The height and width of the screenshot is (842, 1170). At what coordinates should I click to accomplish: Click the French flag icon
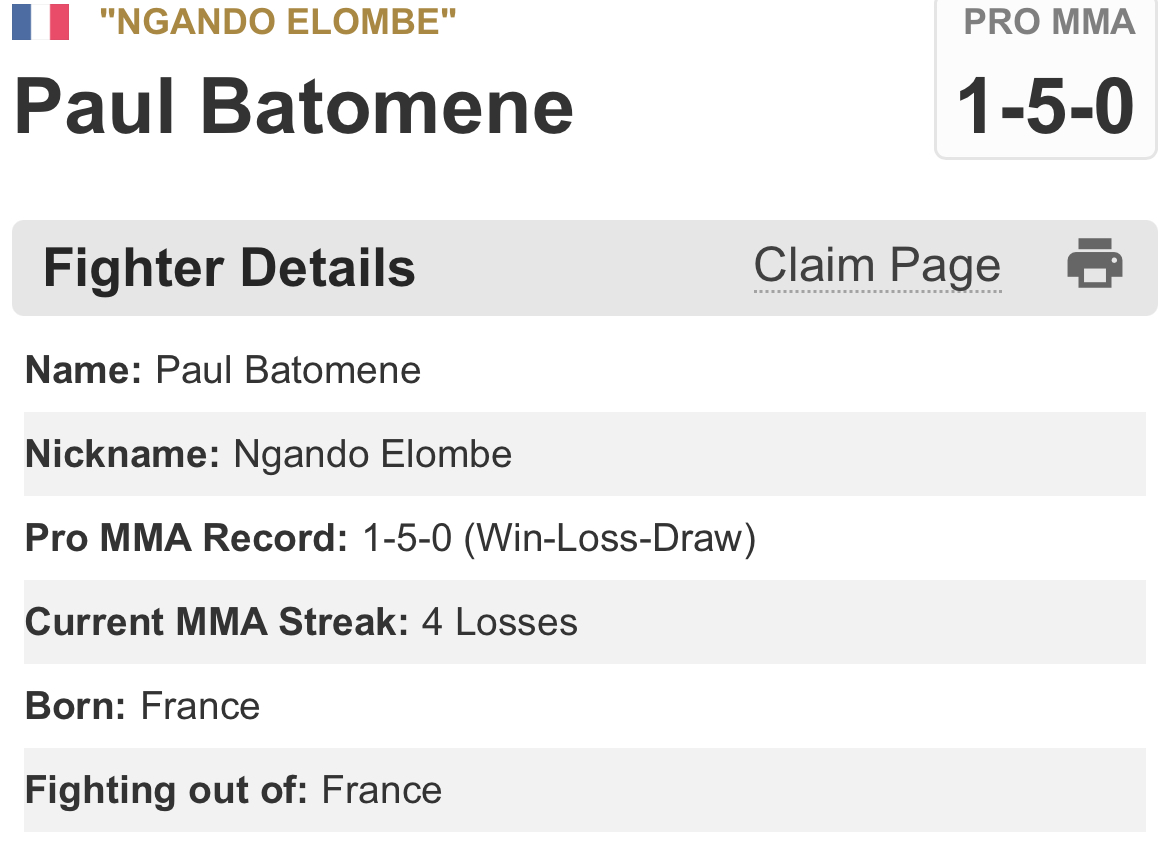tap(41, 22)
